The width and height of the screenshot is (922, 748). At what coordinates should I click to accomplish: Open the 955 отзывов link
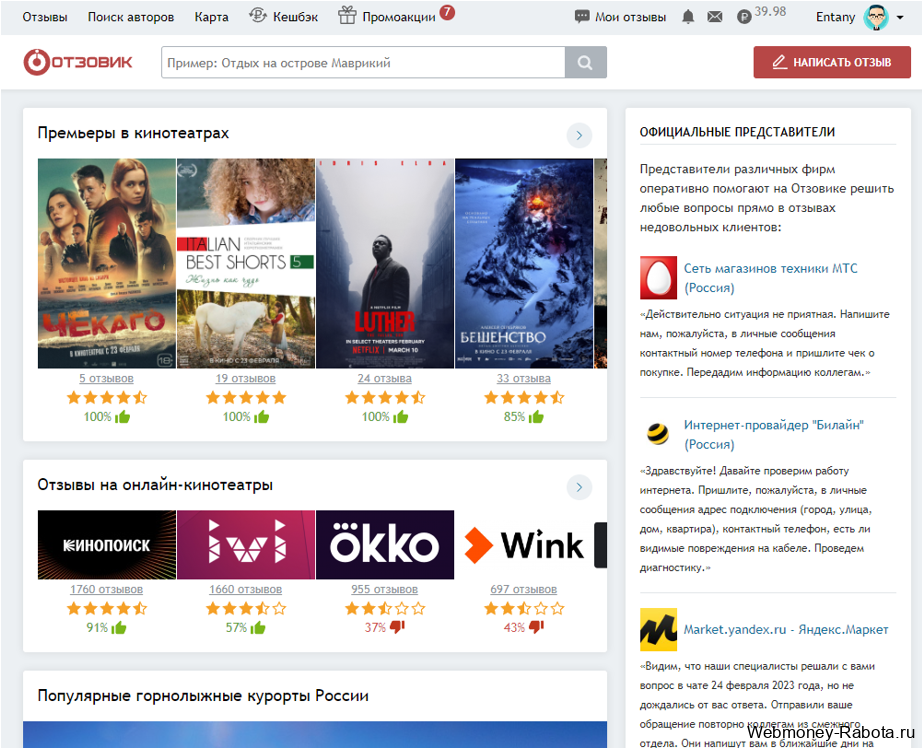click(385, 589)
